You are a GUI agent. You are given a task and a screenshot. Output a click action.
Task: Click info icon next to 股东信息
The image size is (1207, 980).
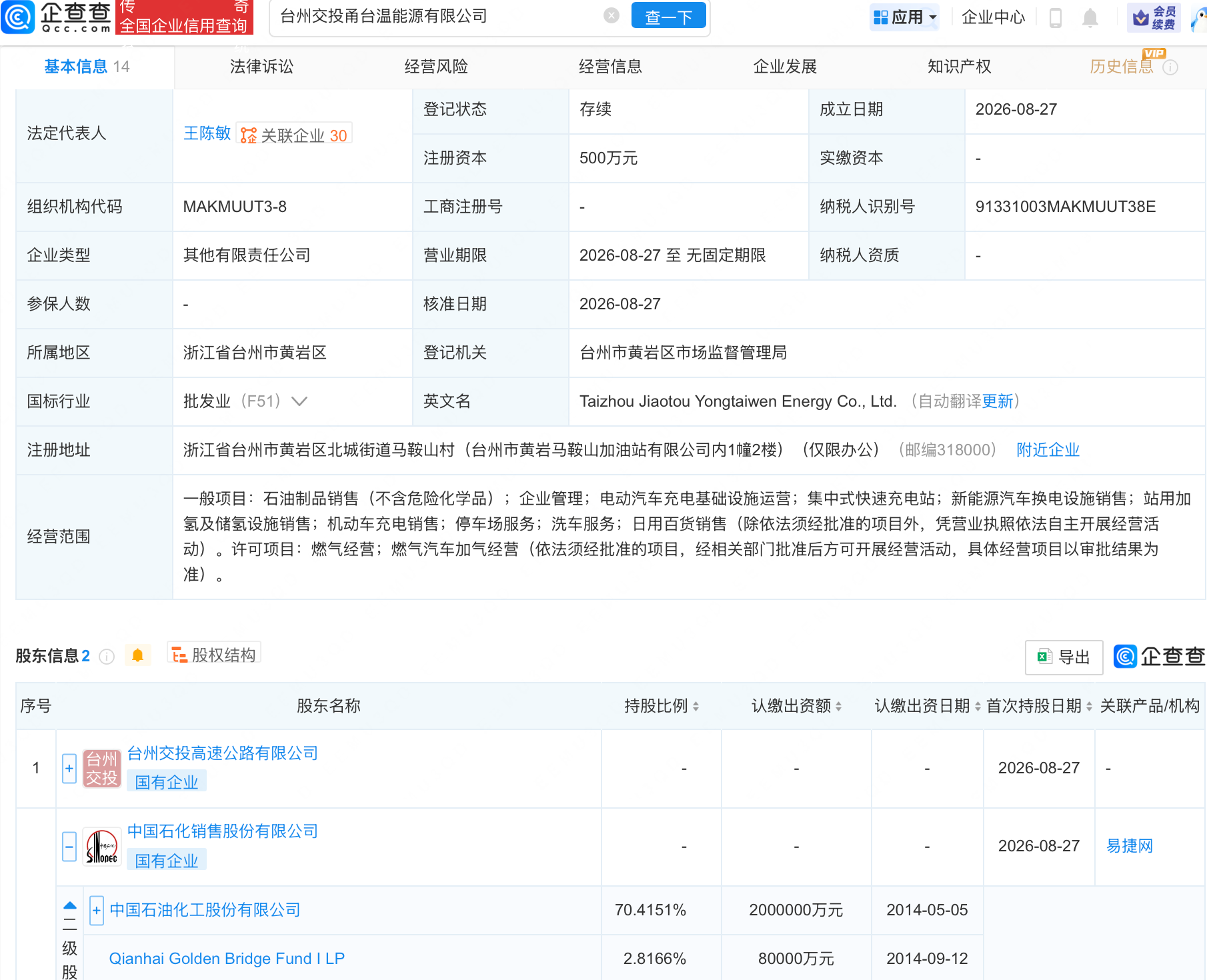coord(107,657)
